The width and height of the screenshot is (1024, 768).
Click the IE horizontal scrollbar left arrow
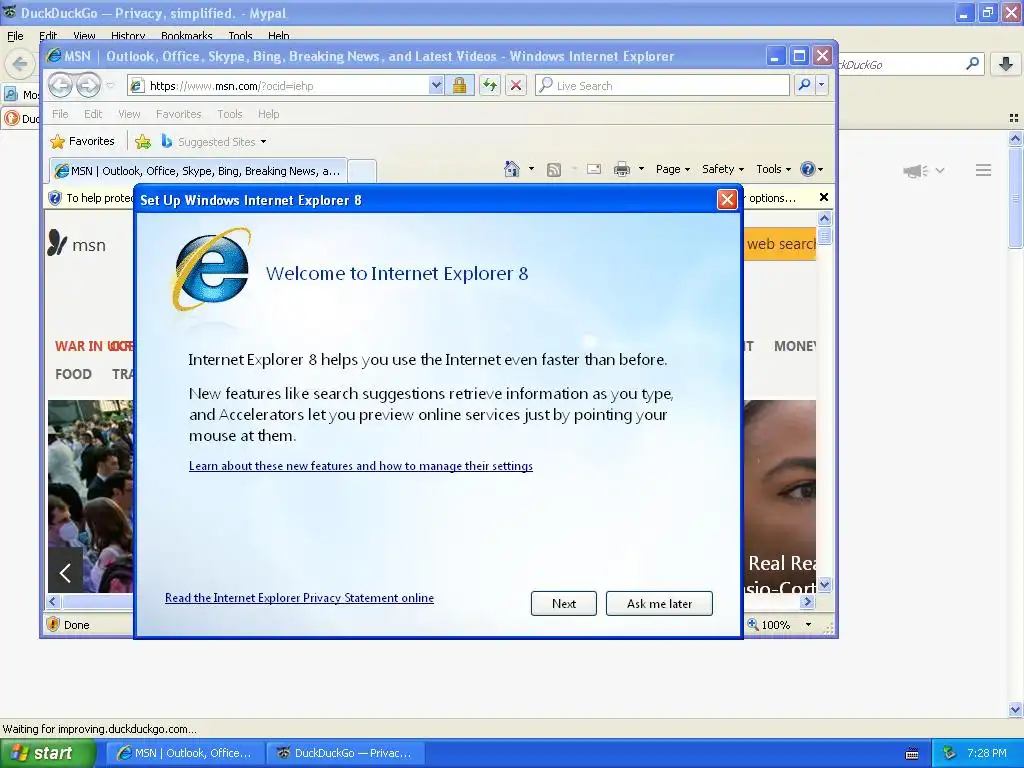[x=54, y=601]
